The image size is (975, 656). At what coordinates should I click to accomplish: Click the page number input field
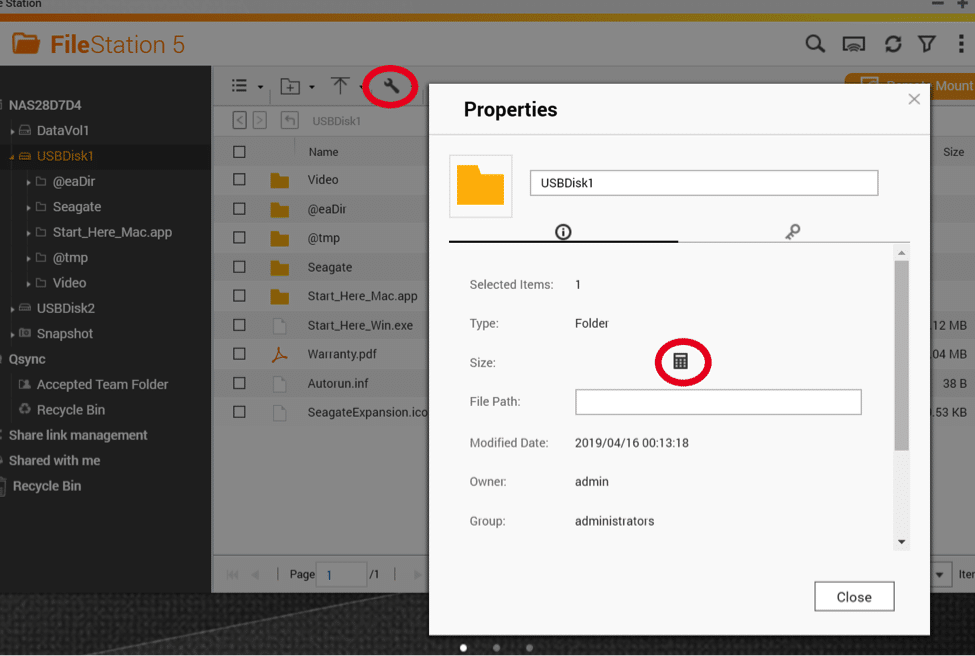coord(341,575)
